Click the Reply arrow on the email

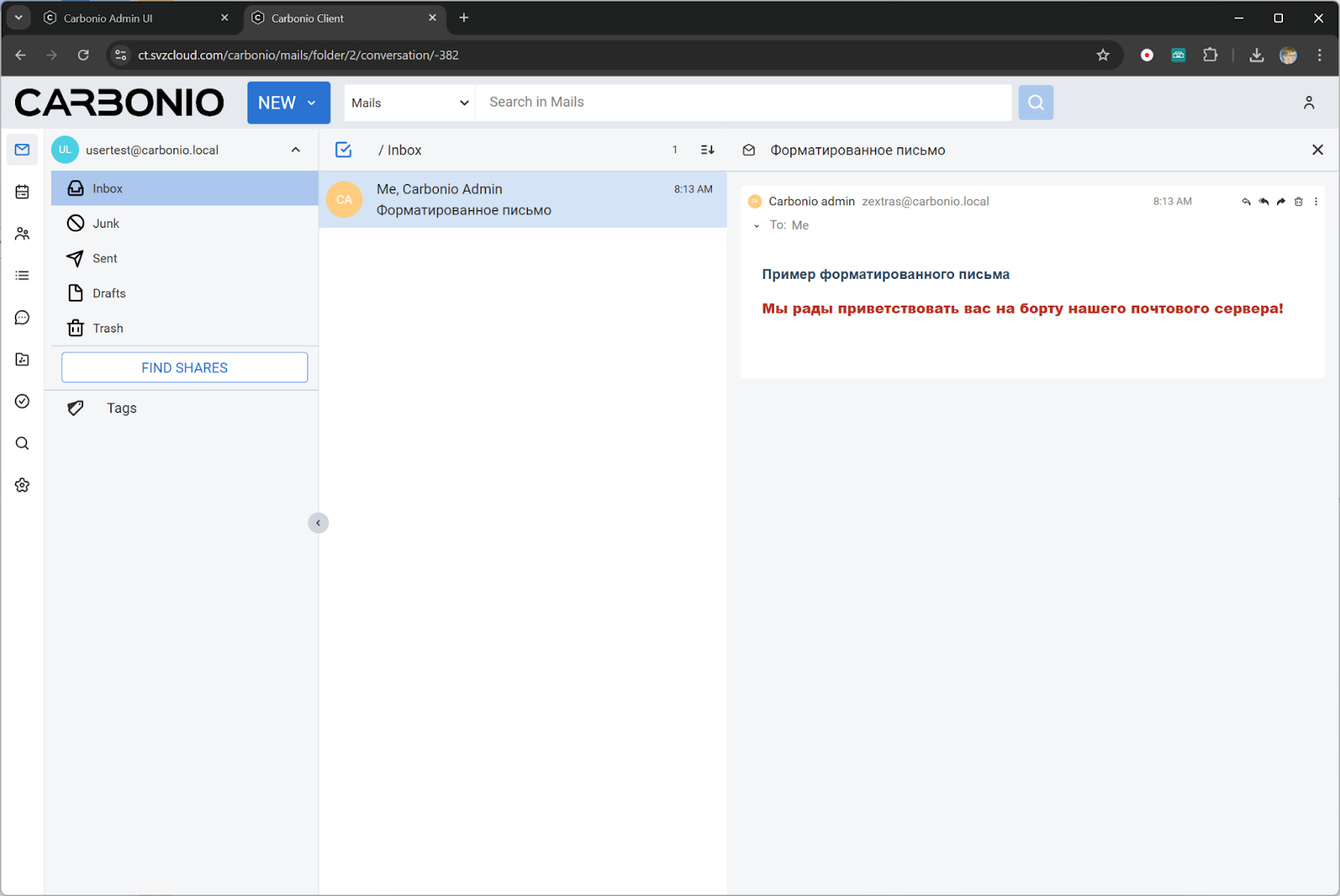[1246, 202]
